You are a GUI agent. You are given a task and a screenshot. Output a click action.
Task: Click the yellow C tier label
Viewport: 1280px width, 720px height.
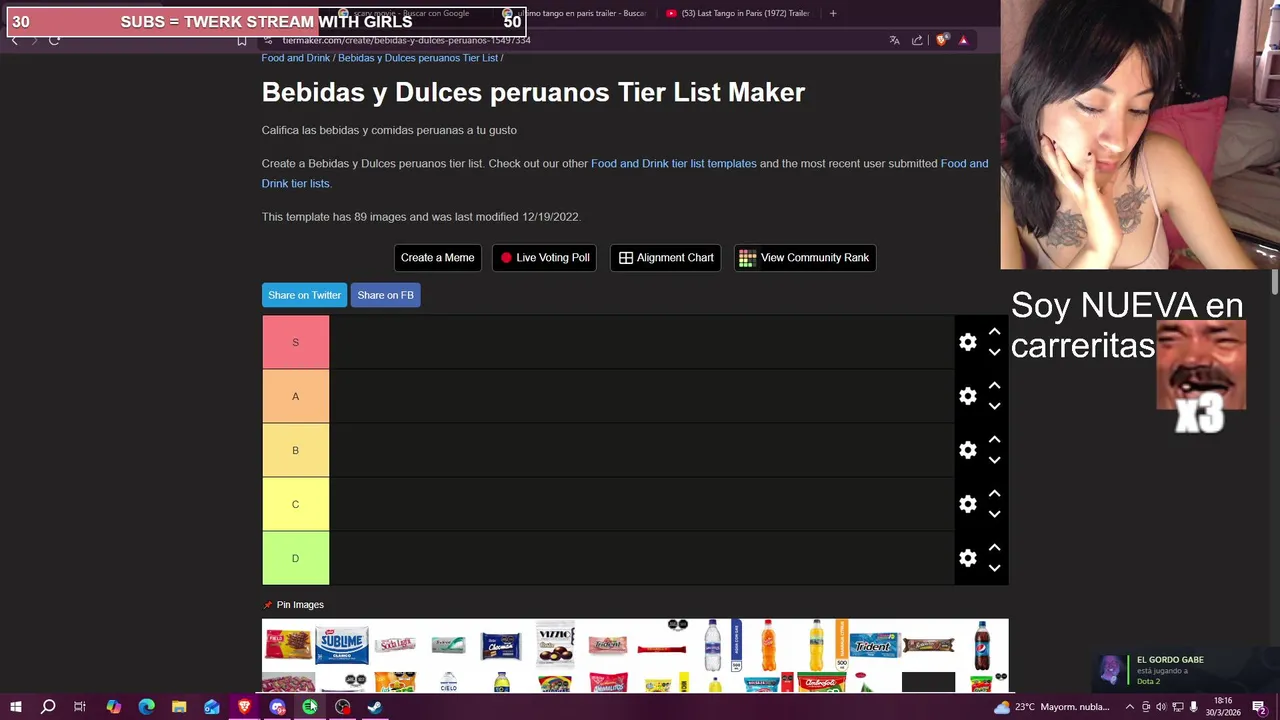click(x=295, y=504)
